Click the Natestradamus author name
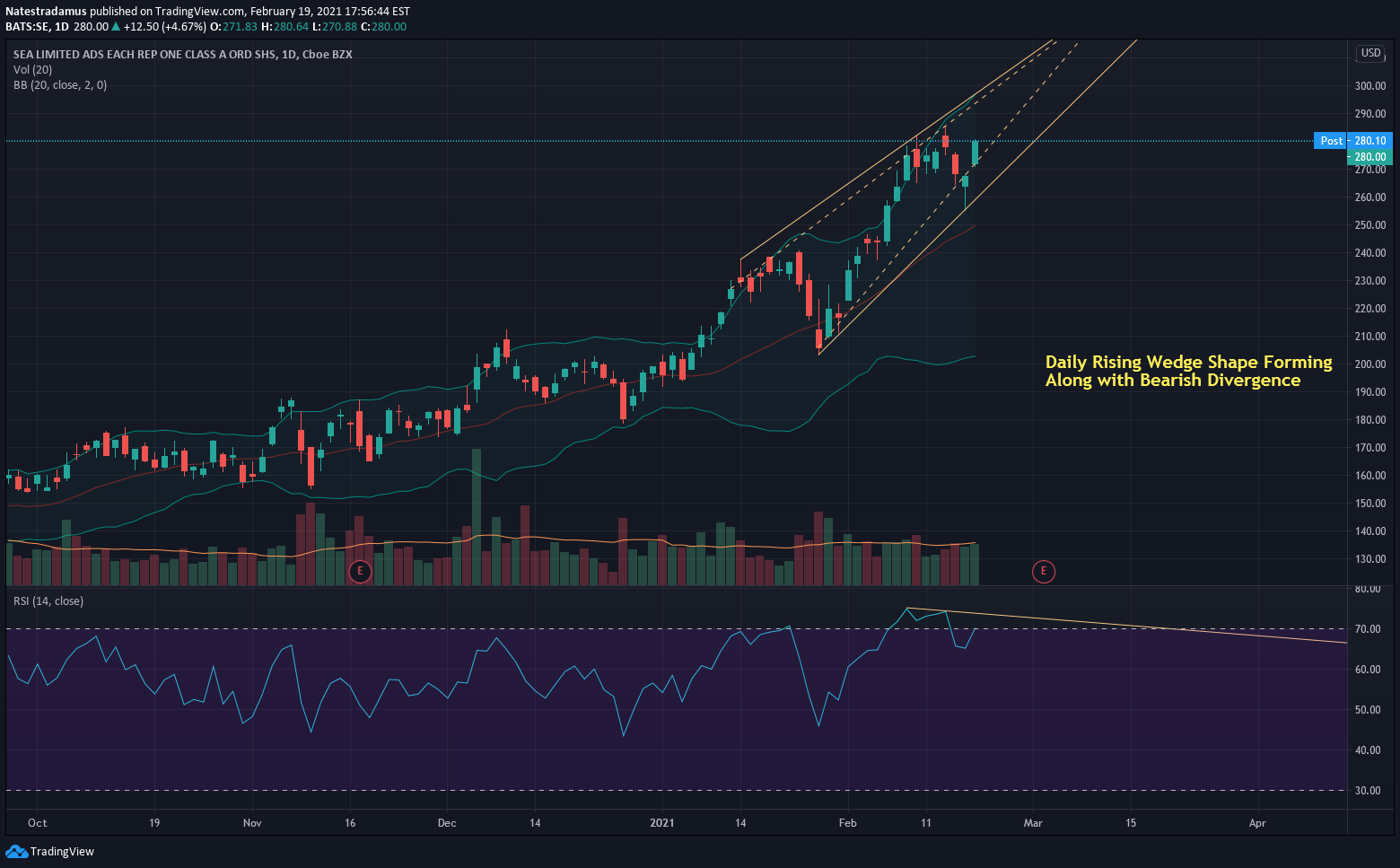The height and width of the screenshot is (868, 1400). (x=46, y=12)
